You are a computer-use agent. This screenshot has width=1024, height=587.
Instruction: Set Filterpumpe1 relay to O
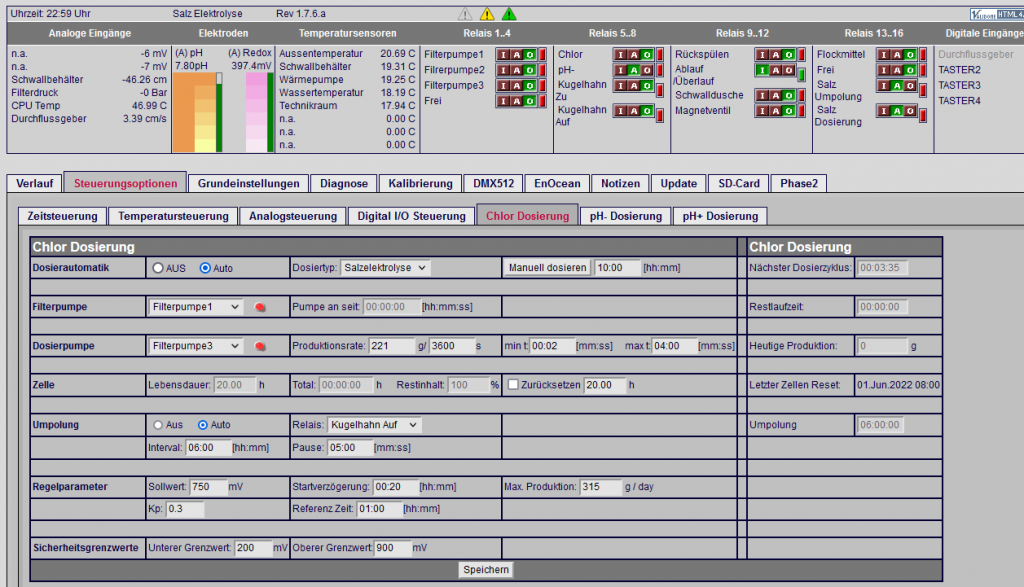click(530, 55)
